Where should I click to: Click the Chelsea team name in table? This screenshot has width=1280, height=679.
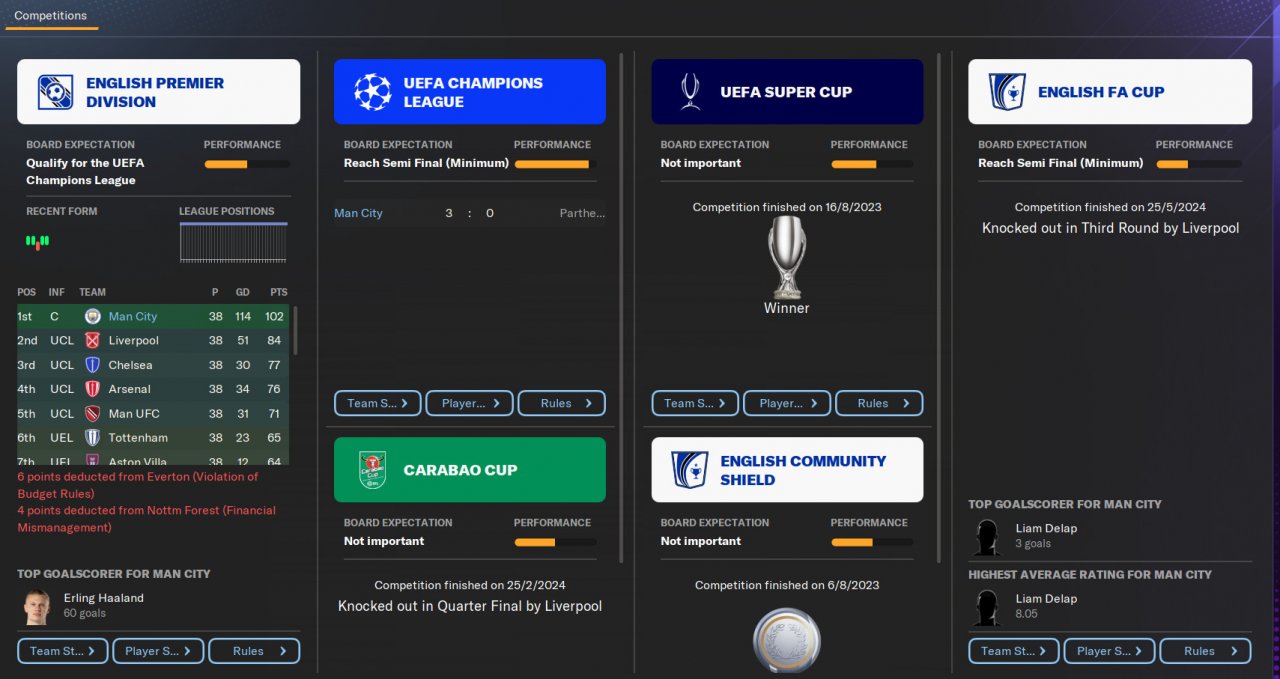(x=131, y=365)
